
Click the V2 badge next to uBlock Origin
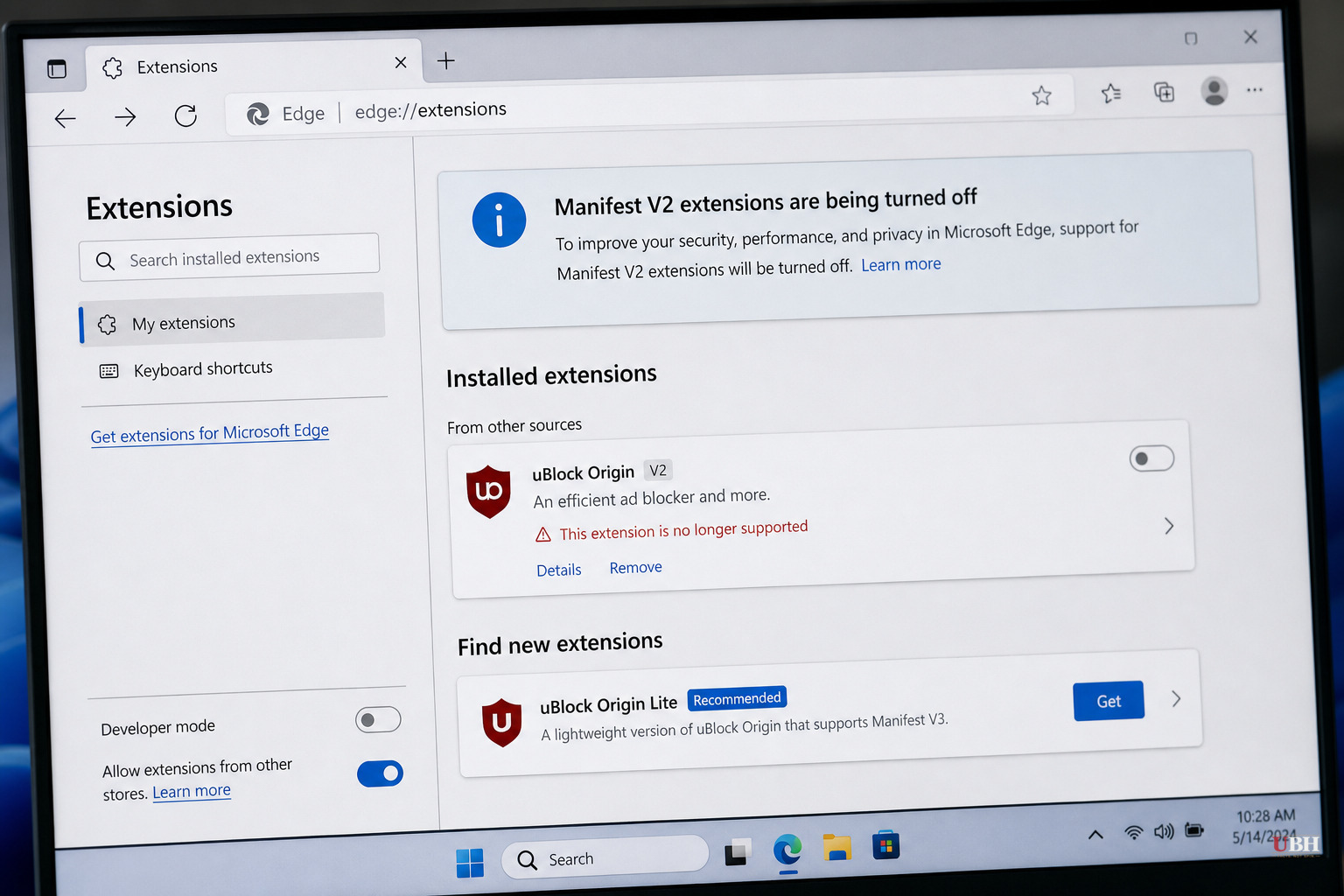pyautogui.click(x=658, y=470)
